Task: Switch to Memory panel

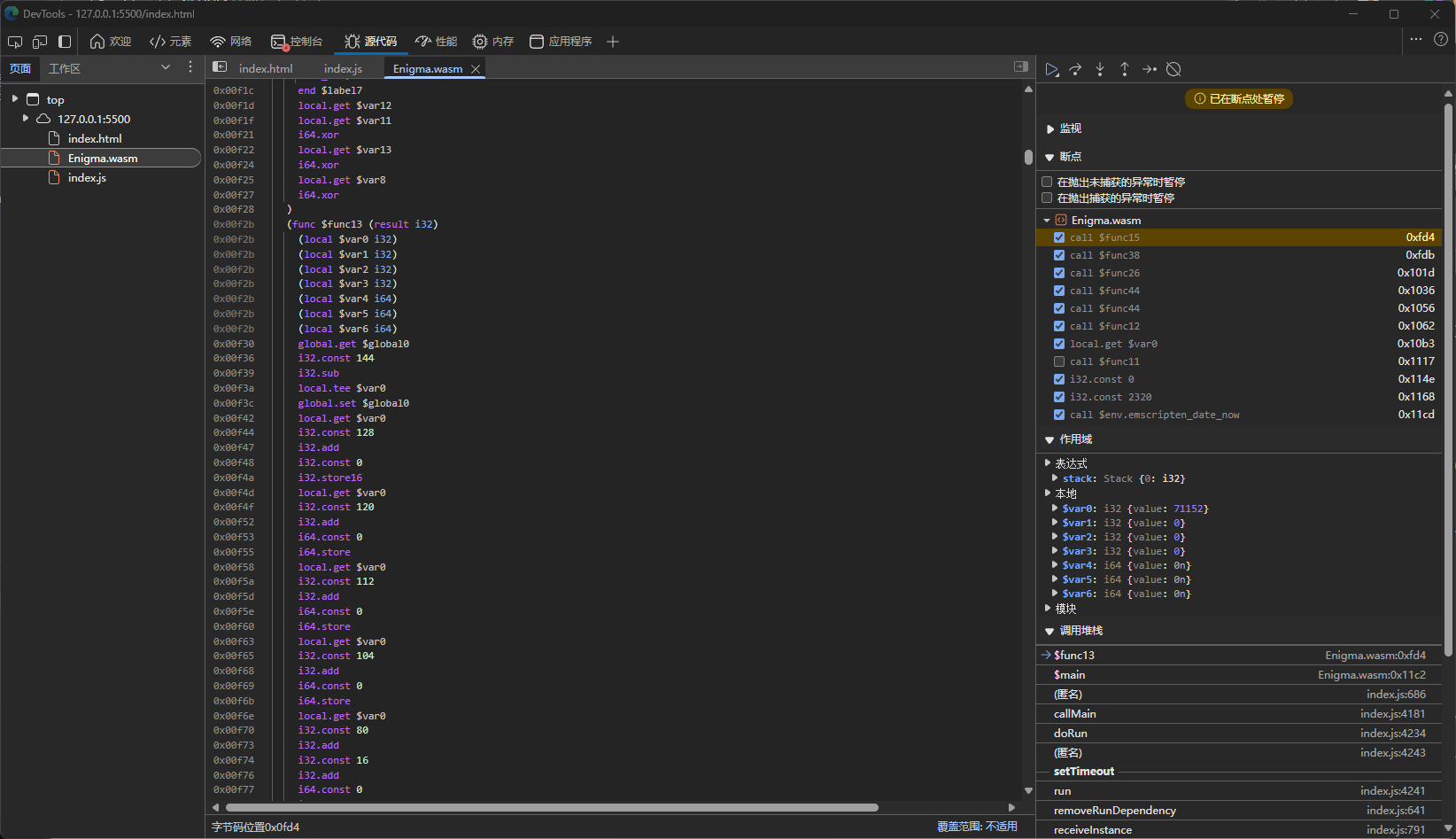Action: (493, 42)
